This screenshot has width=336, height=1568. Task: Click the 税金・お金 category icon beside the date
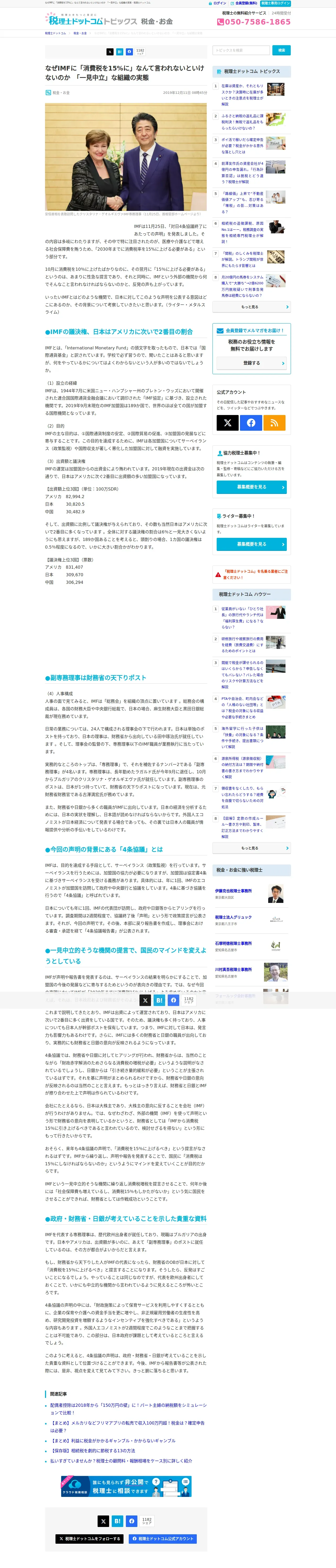pos(48,93)
